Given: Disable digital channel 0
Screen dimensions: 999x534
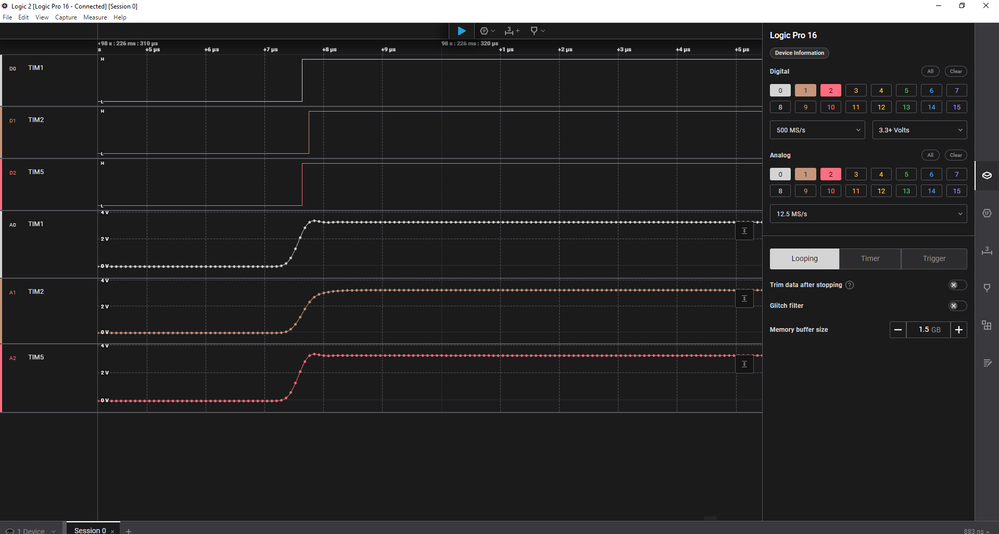Looking at the screenshot, I should pos(780,90).
